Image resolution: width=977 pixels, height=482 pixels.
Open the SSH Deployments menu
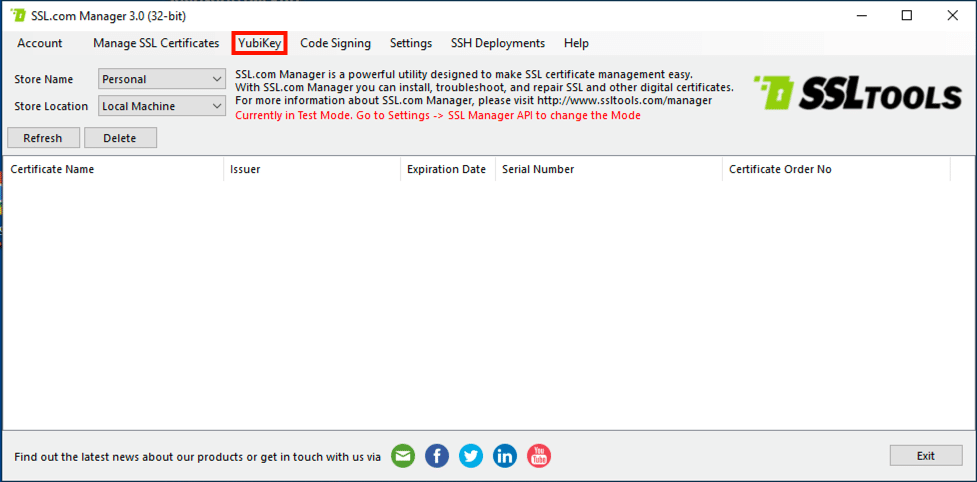(498, 43)
